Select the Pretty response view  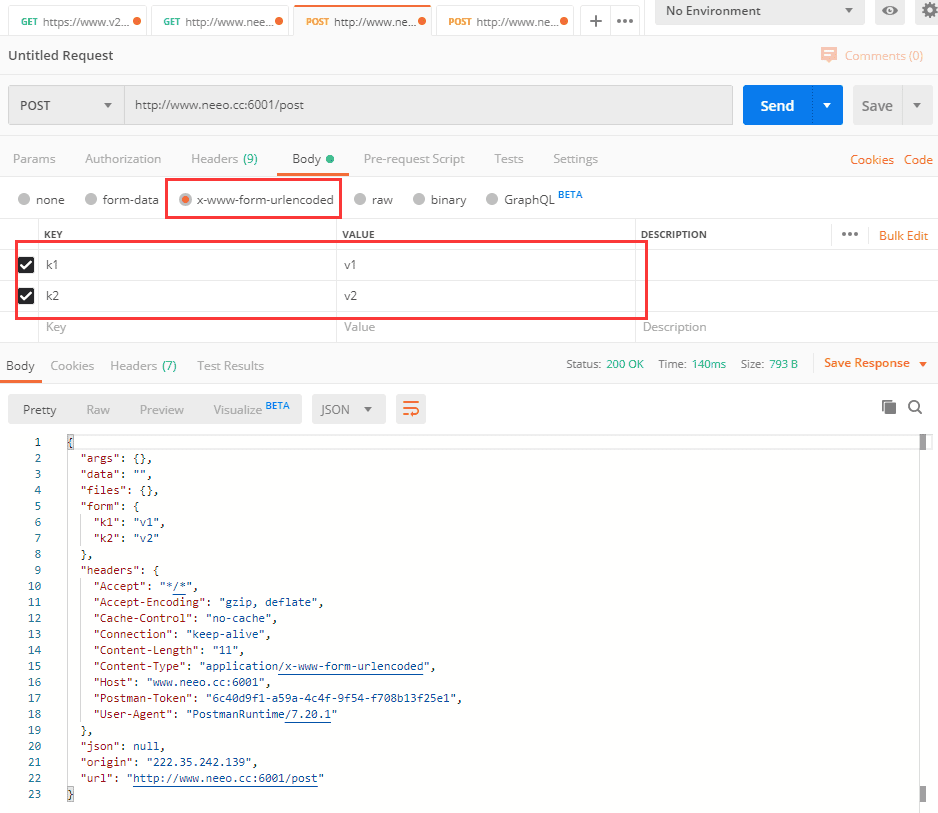click(x=39, y=409)
